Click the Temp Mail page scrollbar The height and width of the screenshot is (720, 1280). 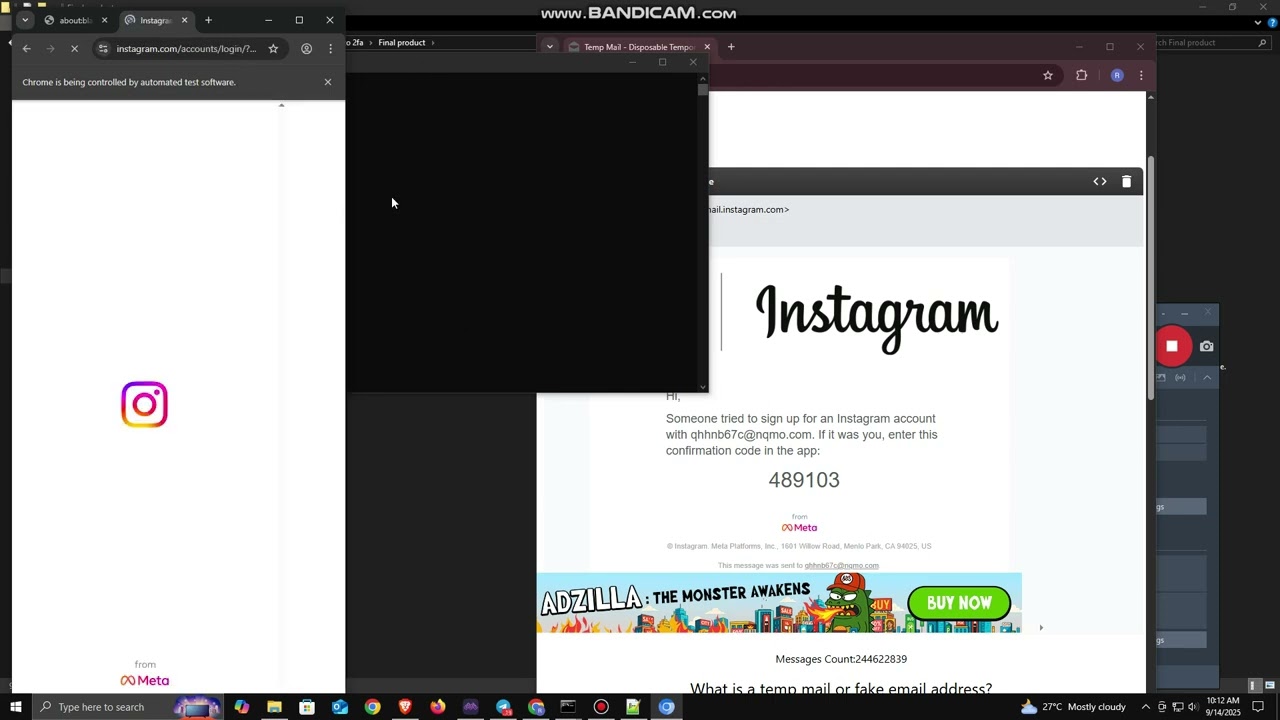(1151, 280)
